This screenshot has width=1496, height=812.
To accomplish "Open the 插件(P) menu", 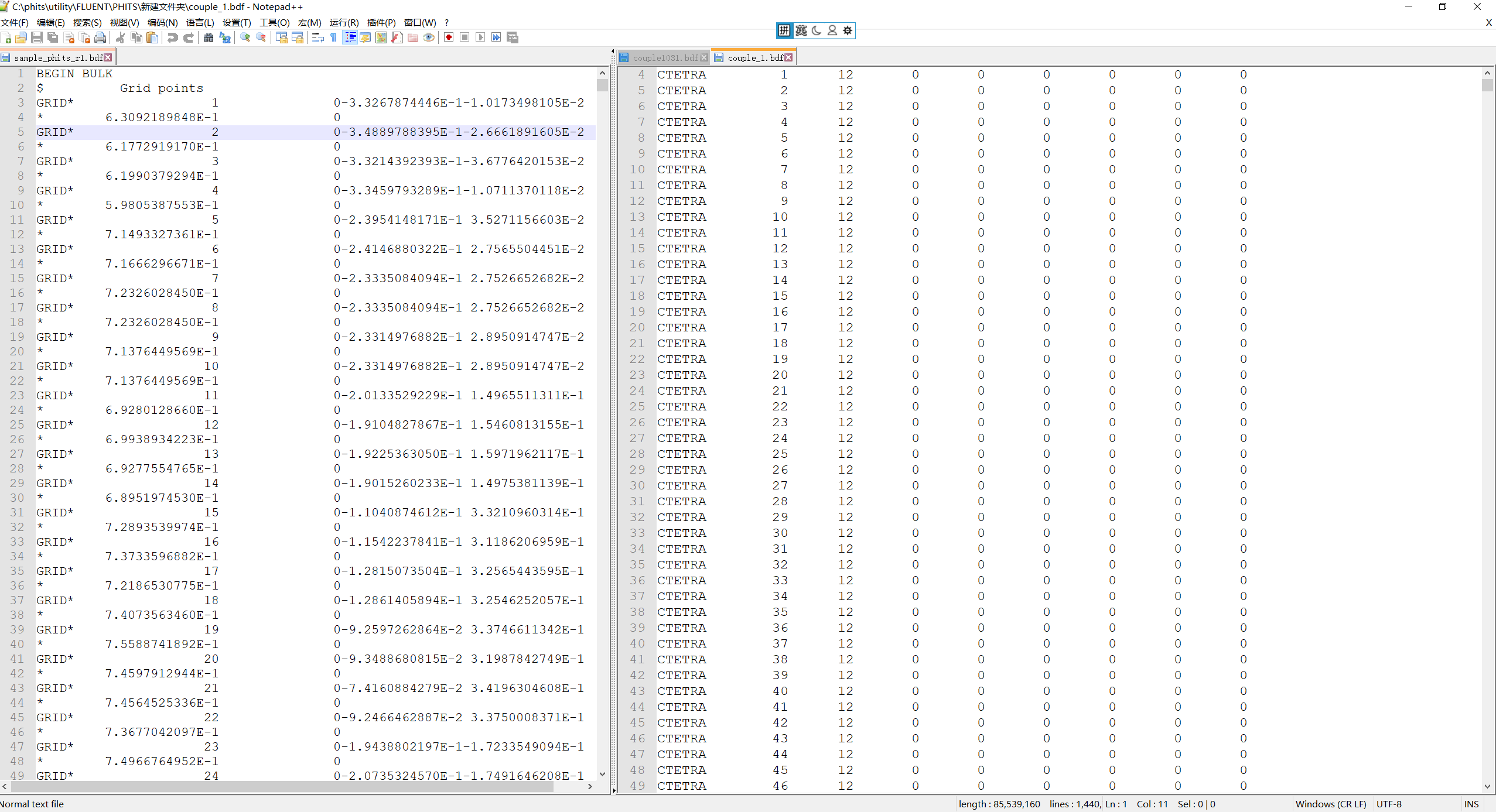I will tap(381, 22).
